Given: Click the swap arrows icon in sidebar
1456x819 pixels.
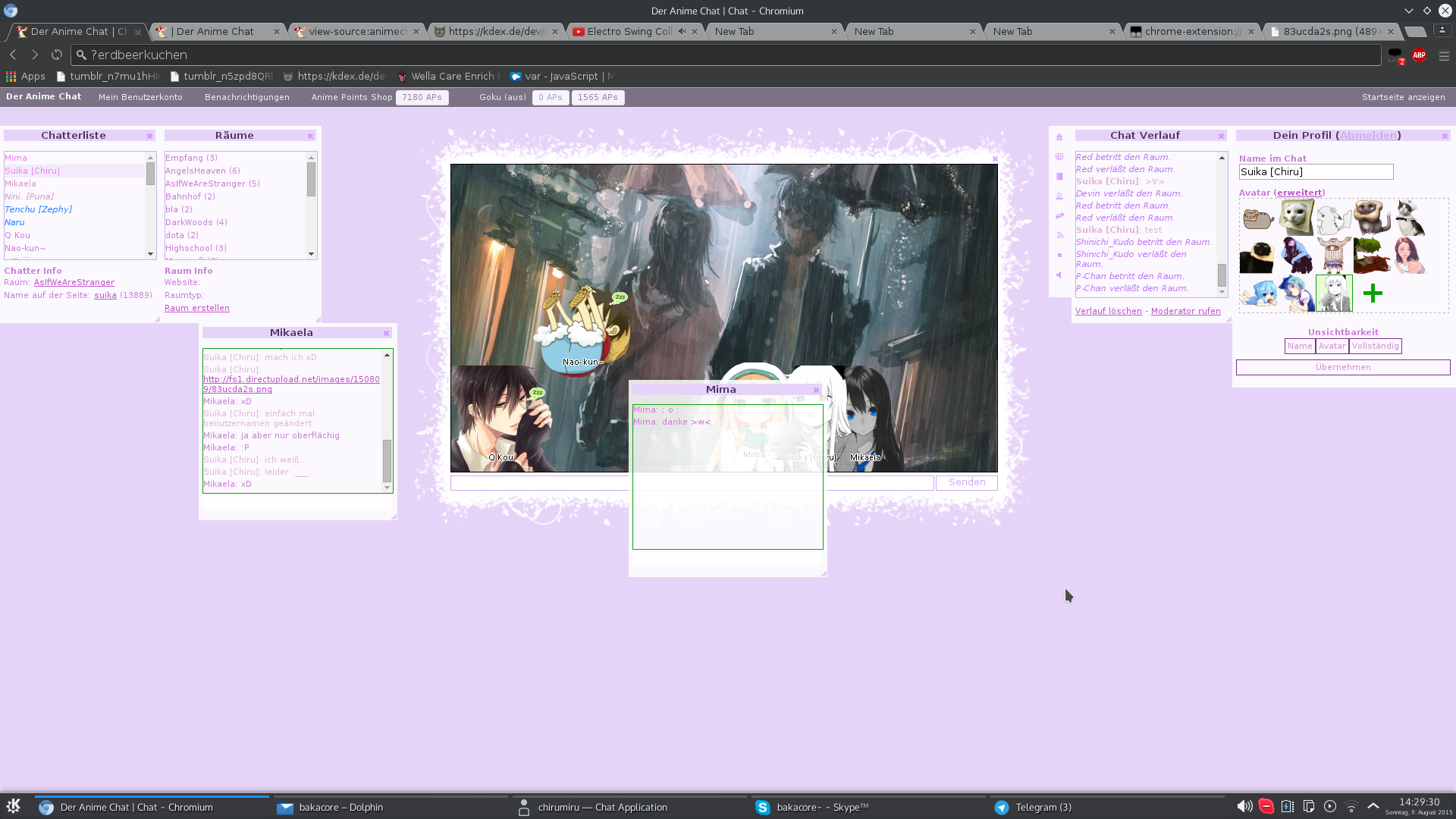Looking at the screenshot, I should point(1059,216).
